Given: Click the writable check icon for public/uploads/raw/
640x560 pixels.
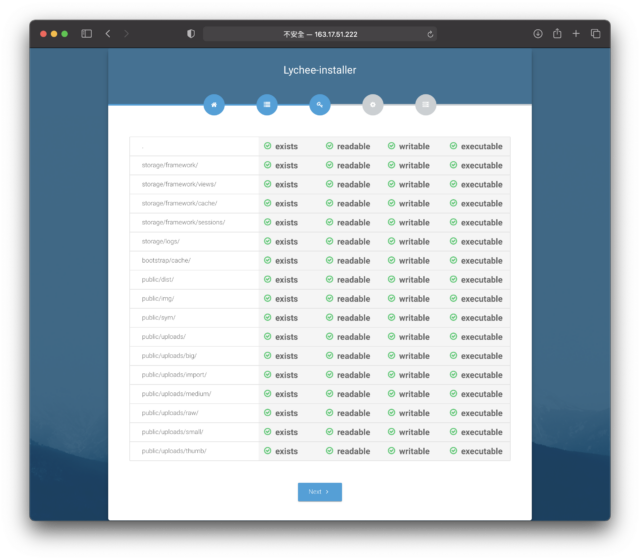Looking at the screenshot, I should click(x=391, y=413).
